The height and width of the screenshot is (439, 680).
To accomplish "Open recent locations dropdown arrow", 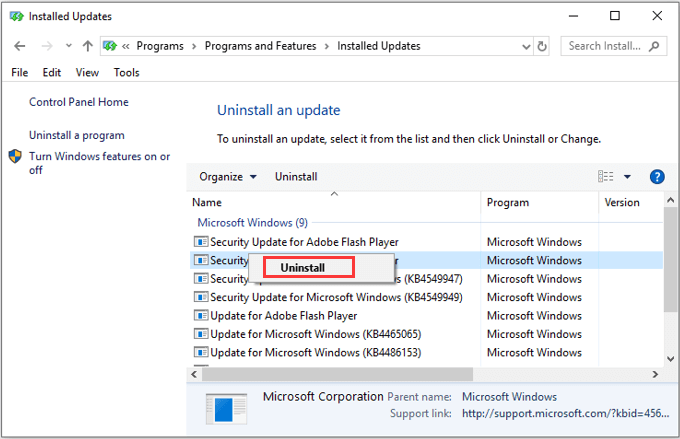I will (x=69, y=46).
